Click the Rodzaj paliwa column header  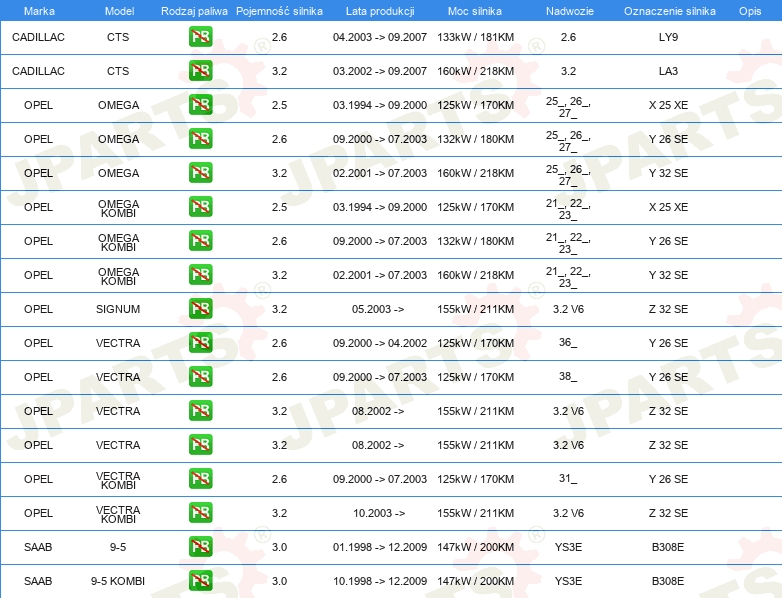pos(194,11)
